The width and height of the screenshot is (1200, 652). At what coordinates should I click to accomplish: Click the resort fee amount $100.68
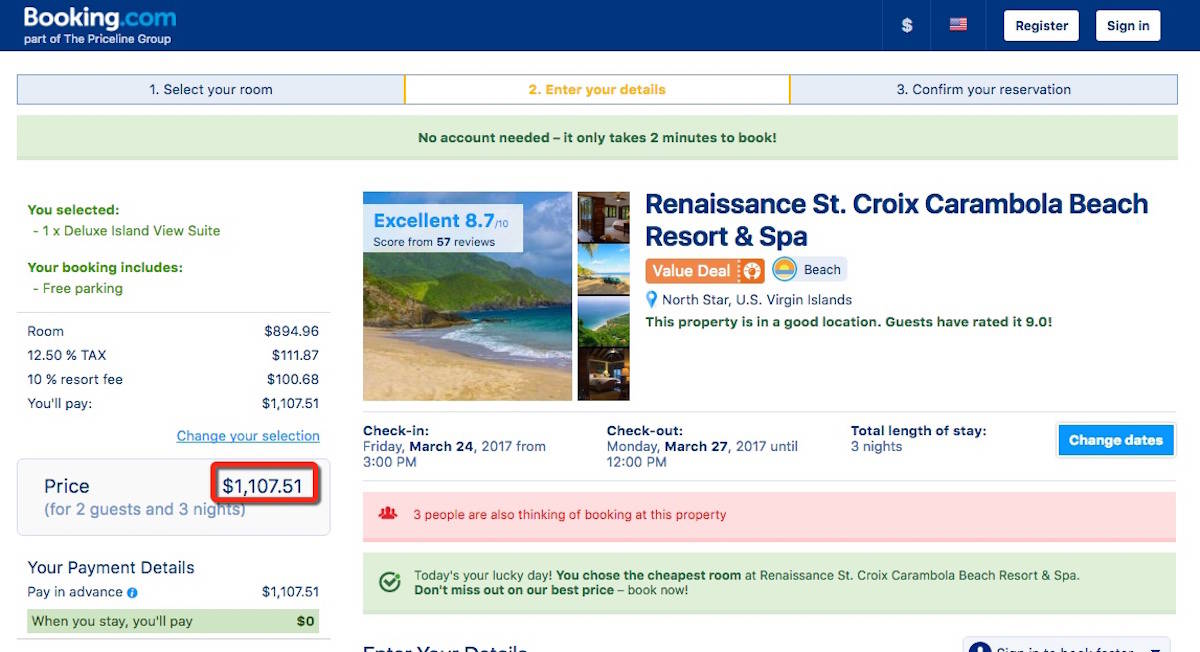293,379
